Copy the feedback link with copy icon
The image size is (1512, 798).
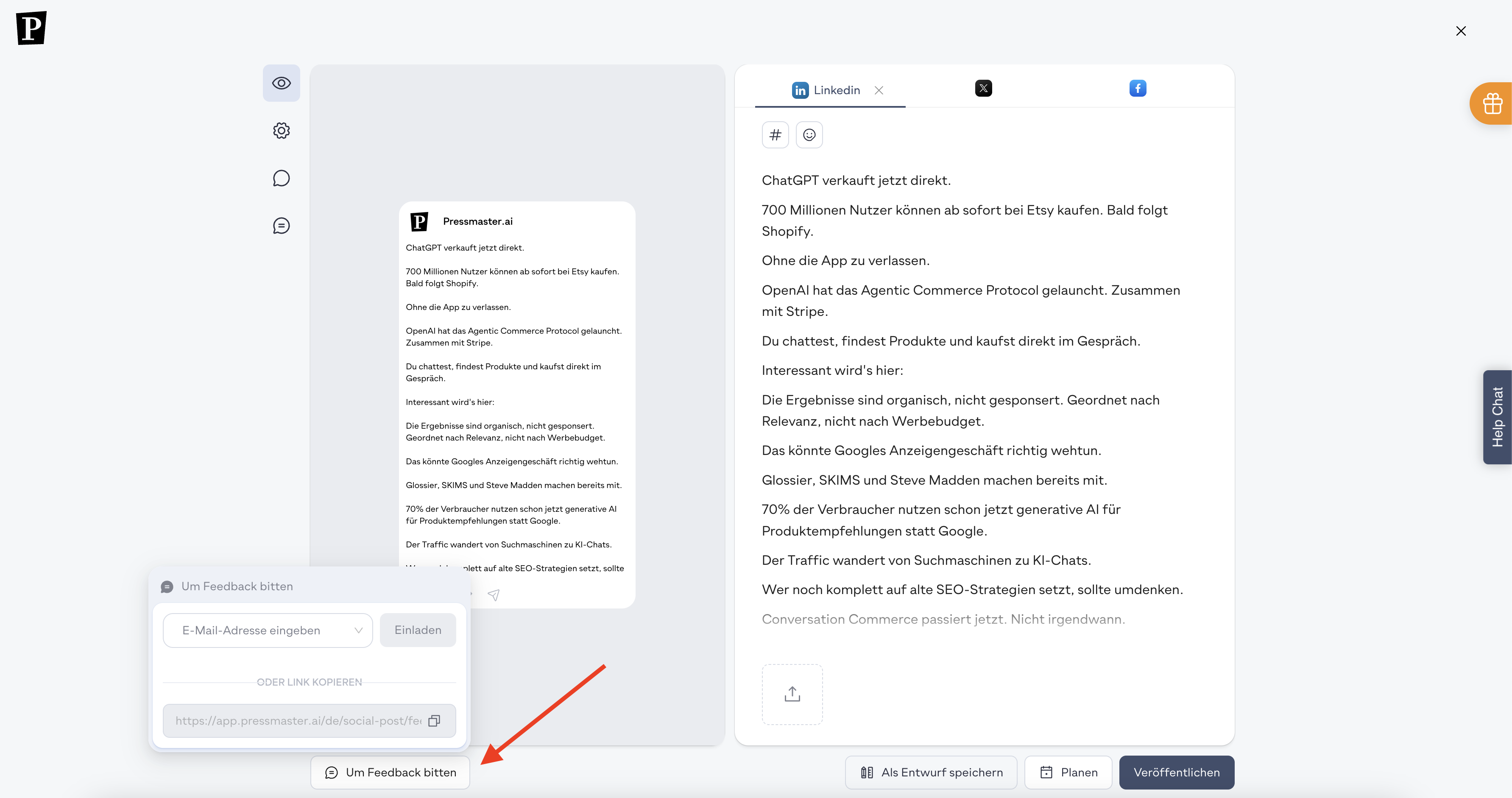pyautogui.click(x=434, y=720)
